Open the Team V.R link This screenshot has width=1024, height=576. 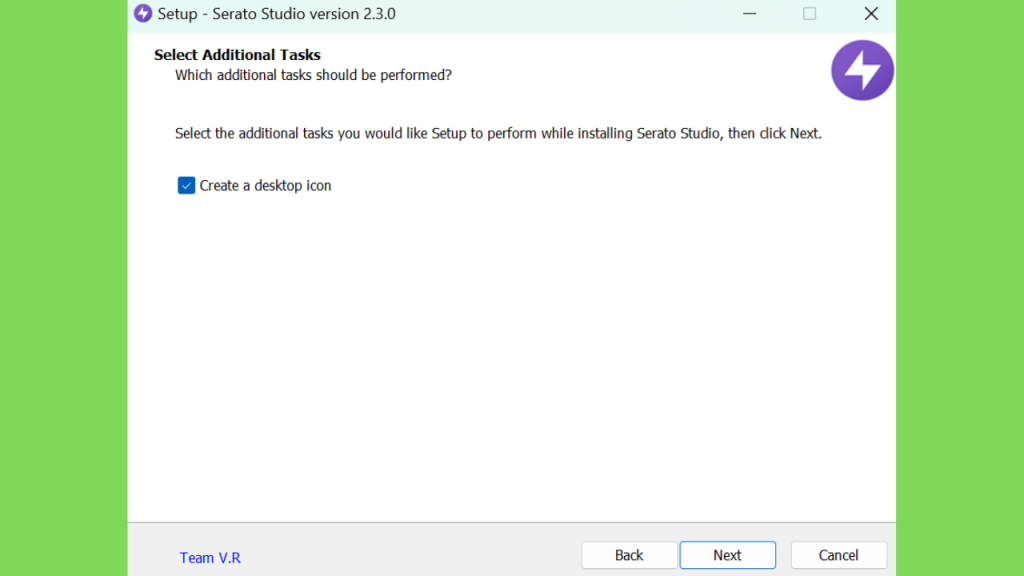[x=210, y=558]
